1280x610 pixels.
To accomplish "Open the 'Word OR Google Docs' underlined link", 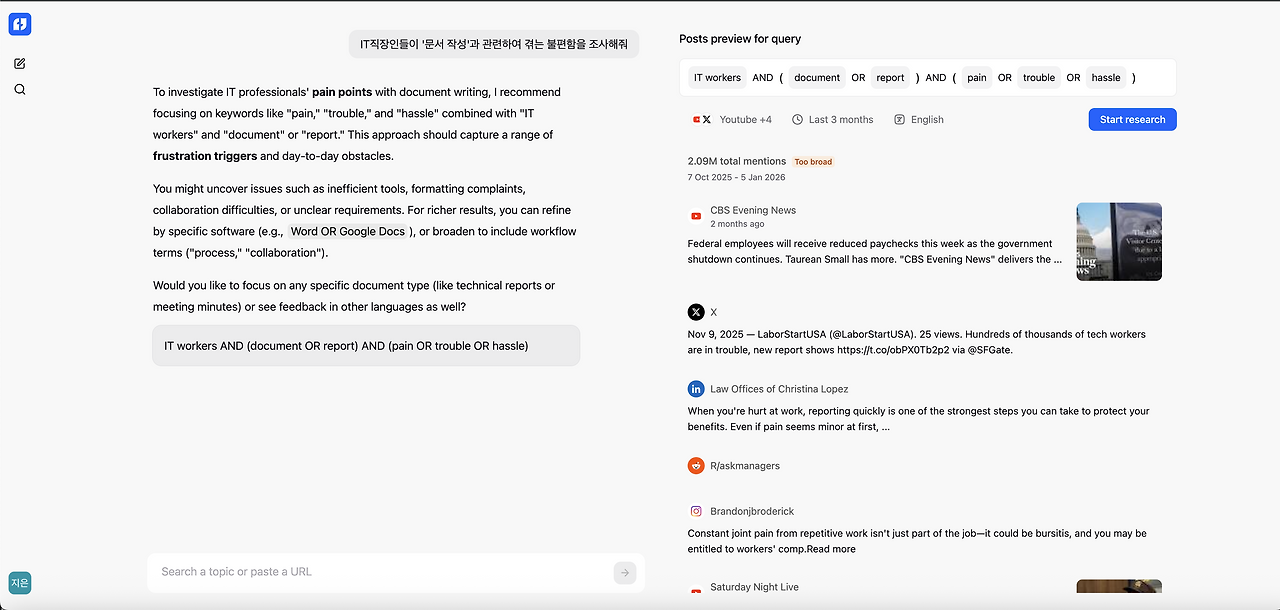I will point(348,231).
